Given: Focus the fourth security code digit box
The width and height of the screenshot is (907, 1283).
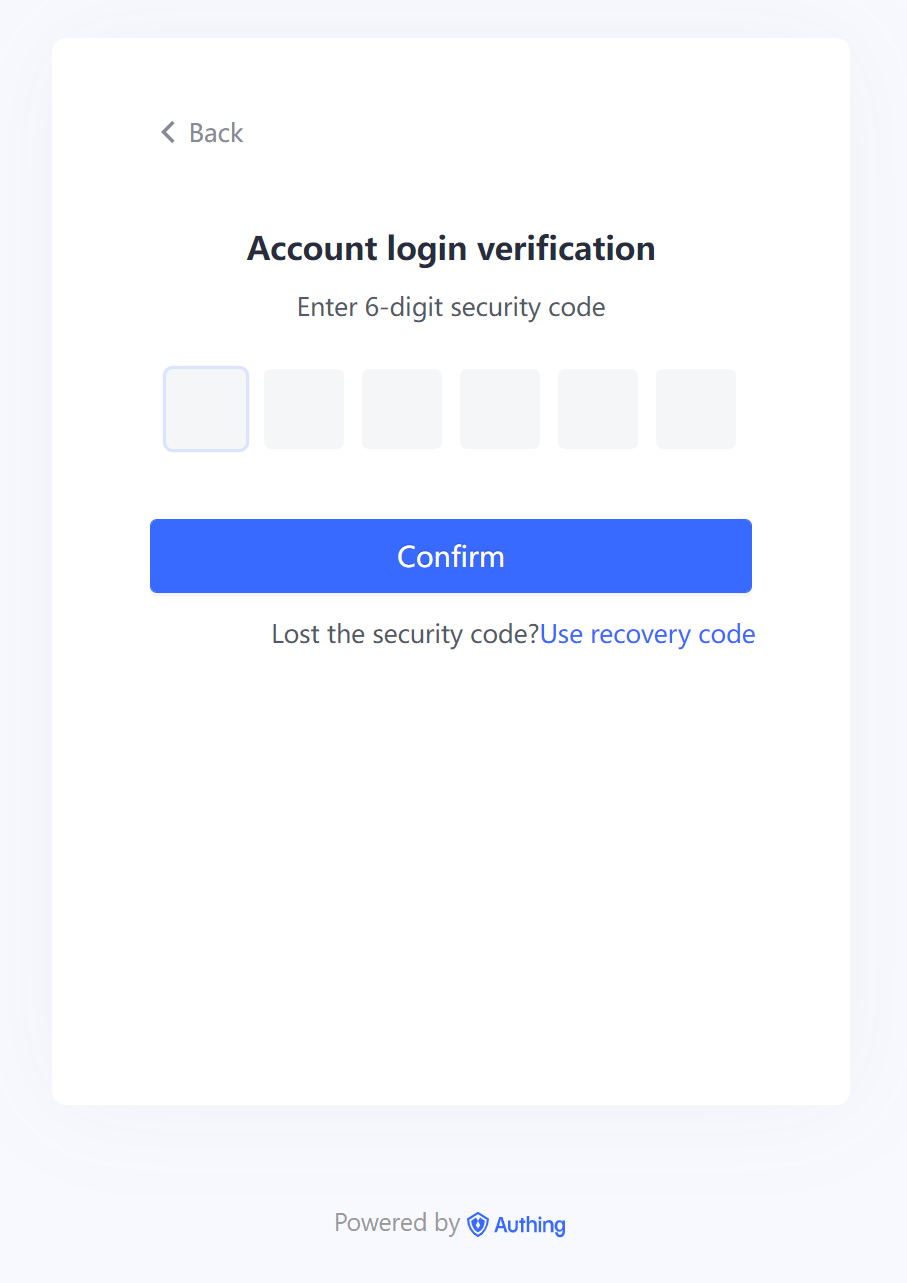Looking at the screenshot, I should click(500, 409).
